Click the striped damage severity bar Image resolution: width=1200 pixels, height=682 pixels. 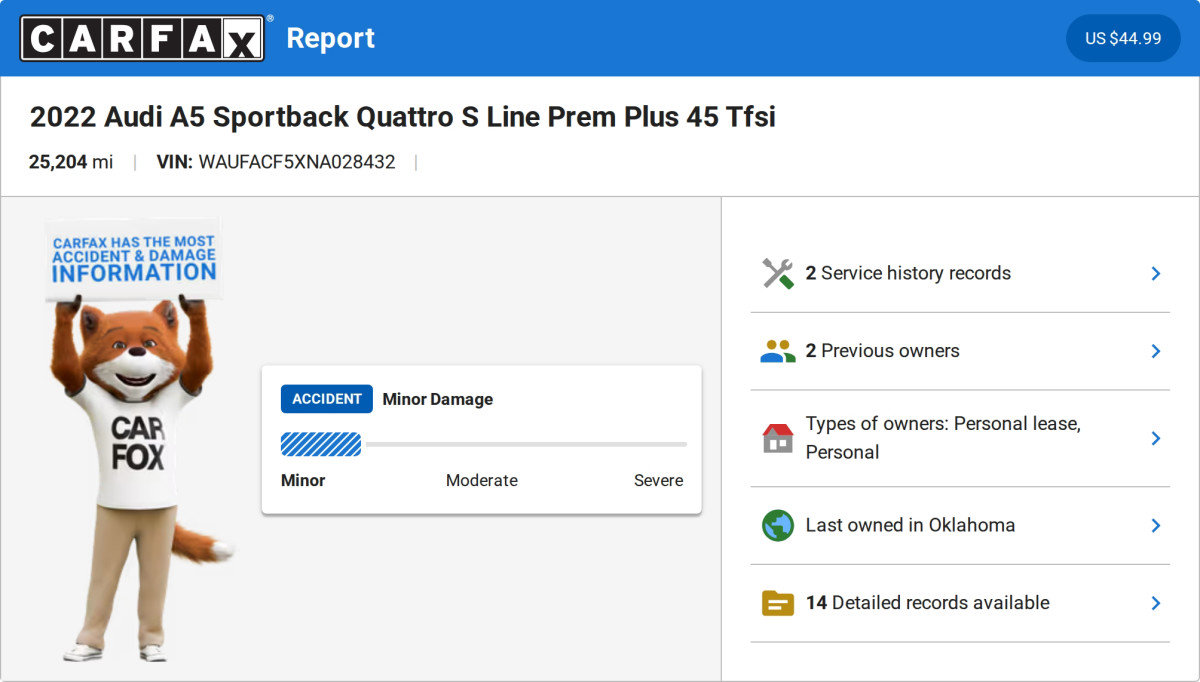coord(321,444)
